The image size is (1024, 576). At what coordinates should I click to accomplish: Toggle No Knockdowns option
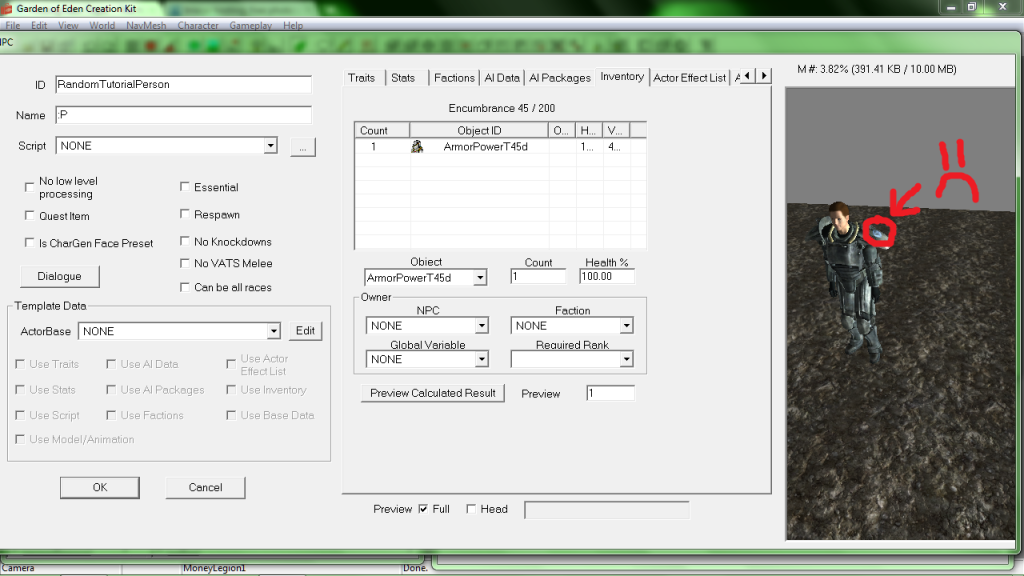coord(185,241)
